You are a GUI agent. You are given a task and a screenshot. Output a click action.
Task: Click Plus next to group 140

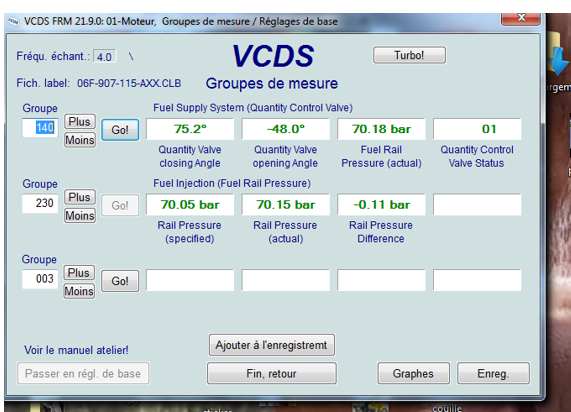80,121
